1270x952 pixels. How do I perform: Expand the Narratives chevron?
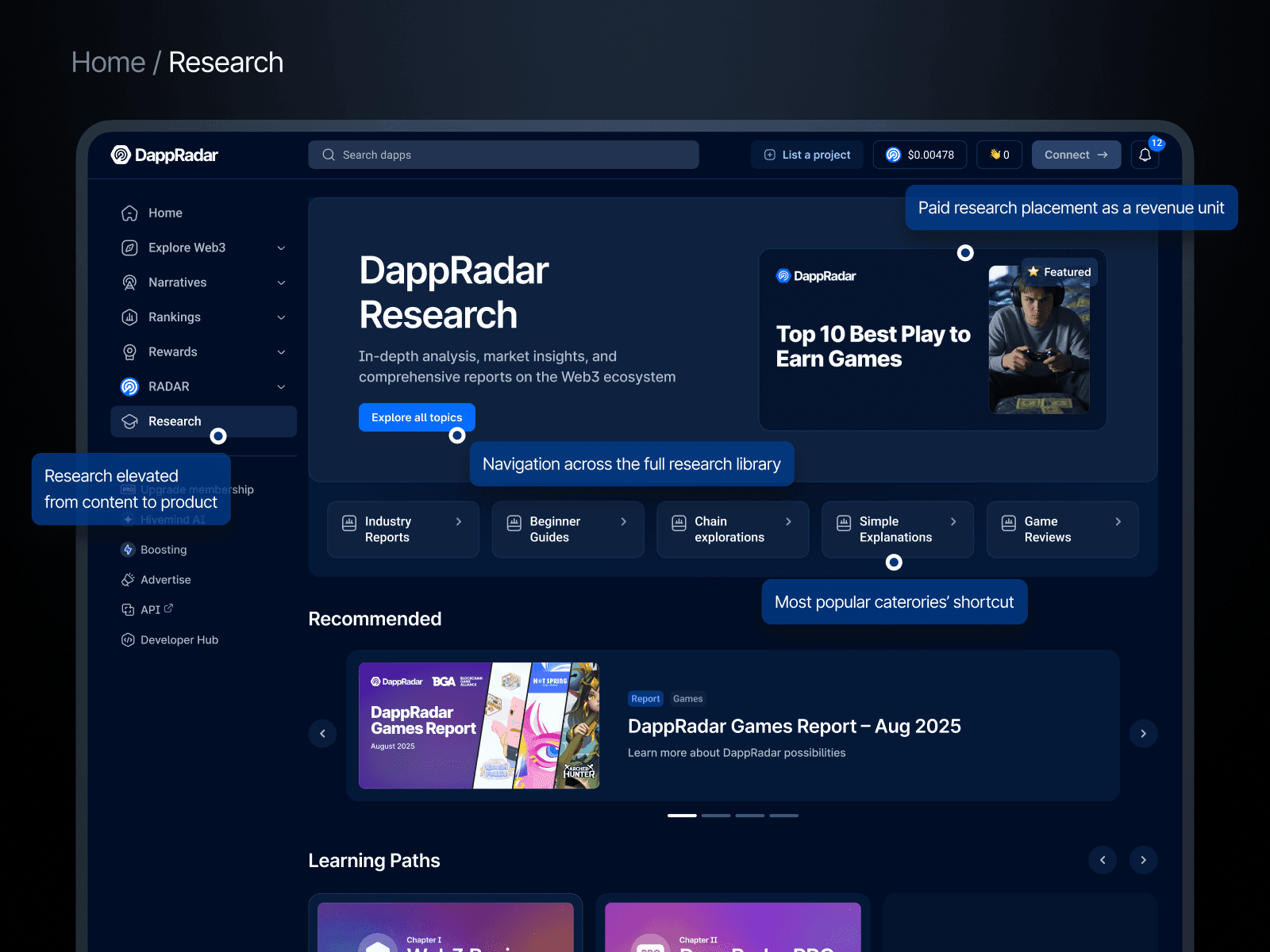point(281,283)
